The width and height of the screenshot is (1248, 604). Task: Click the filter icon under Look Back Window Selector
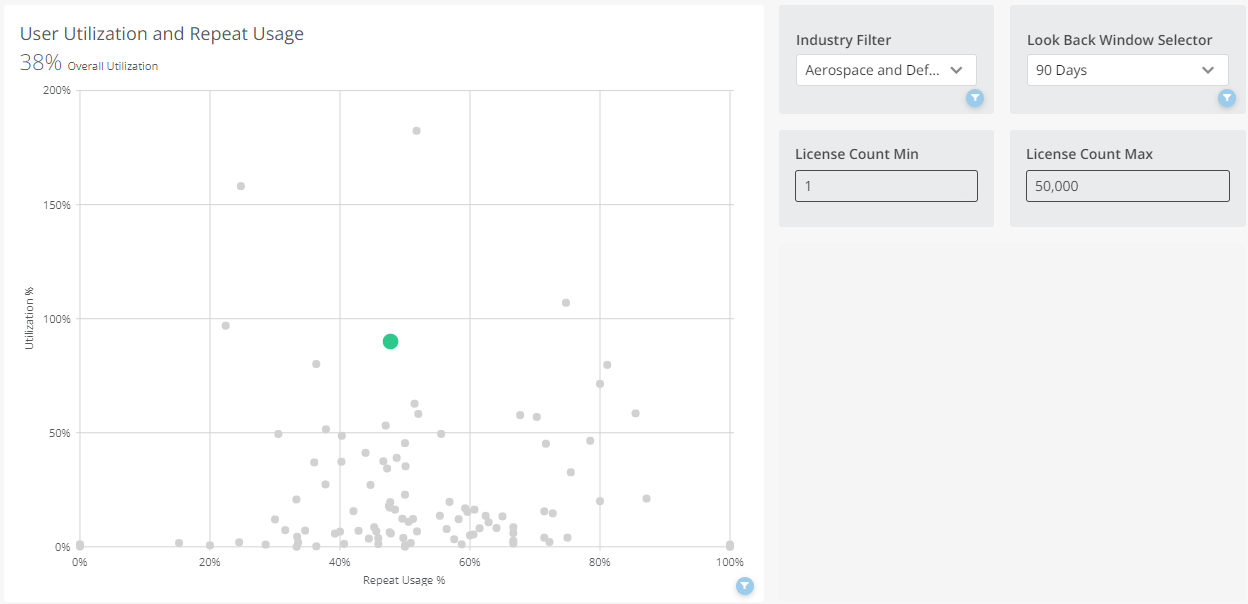[x=1227, y=98]
